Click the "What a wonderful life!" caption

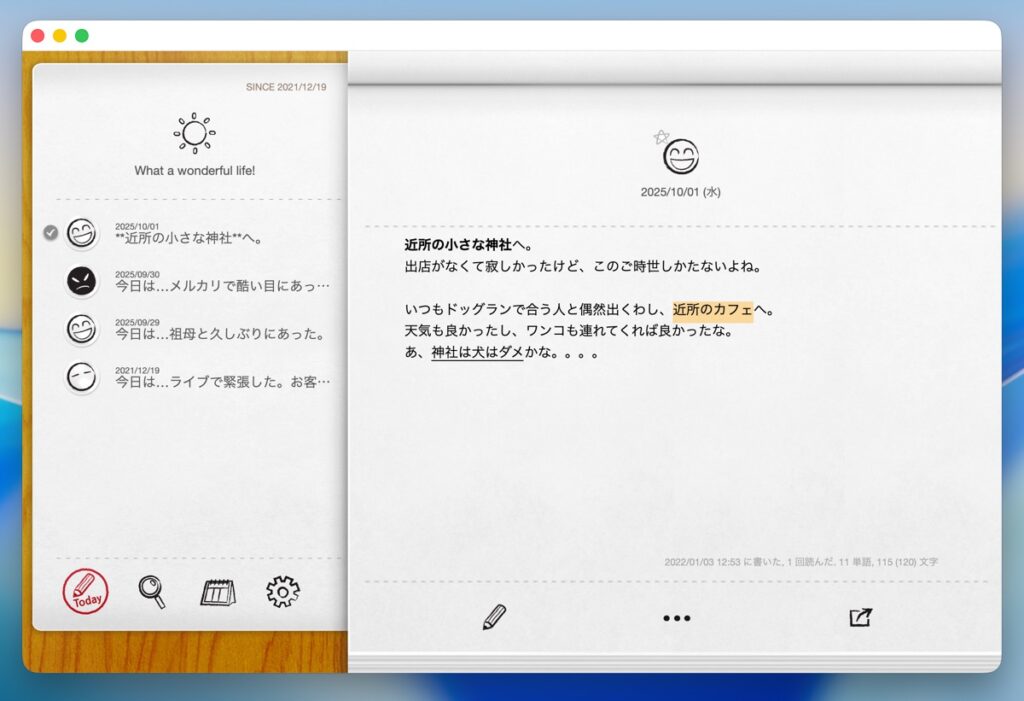(195, 171)
